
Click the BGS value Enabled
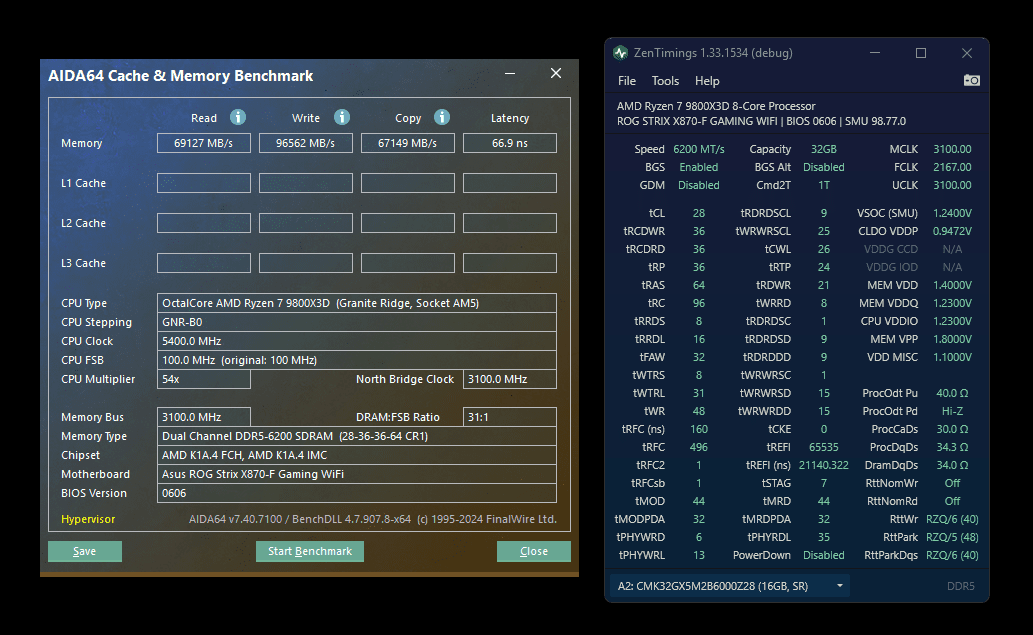click(x=698, y=167)
